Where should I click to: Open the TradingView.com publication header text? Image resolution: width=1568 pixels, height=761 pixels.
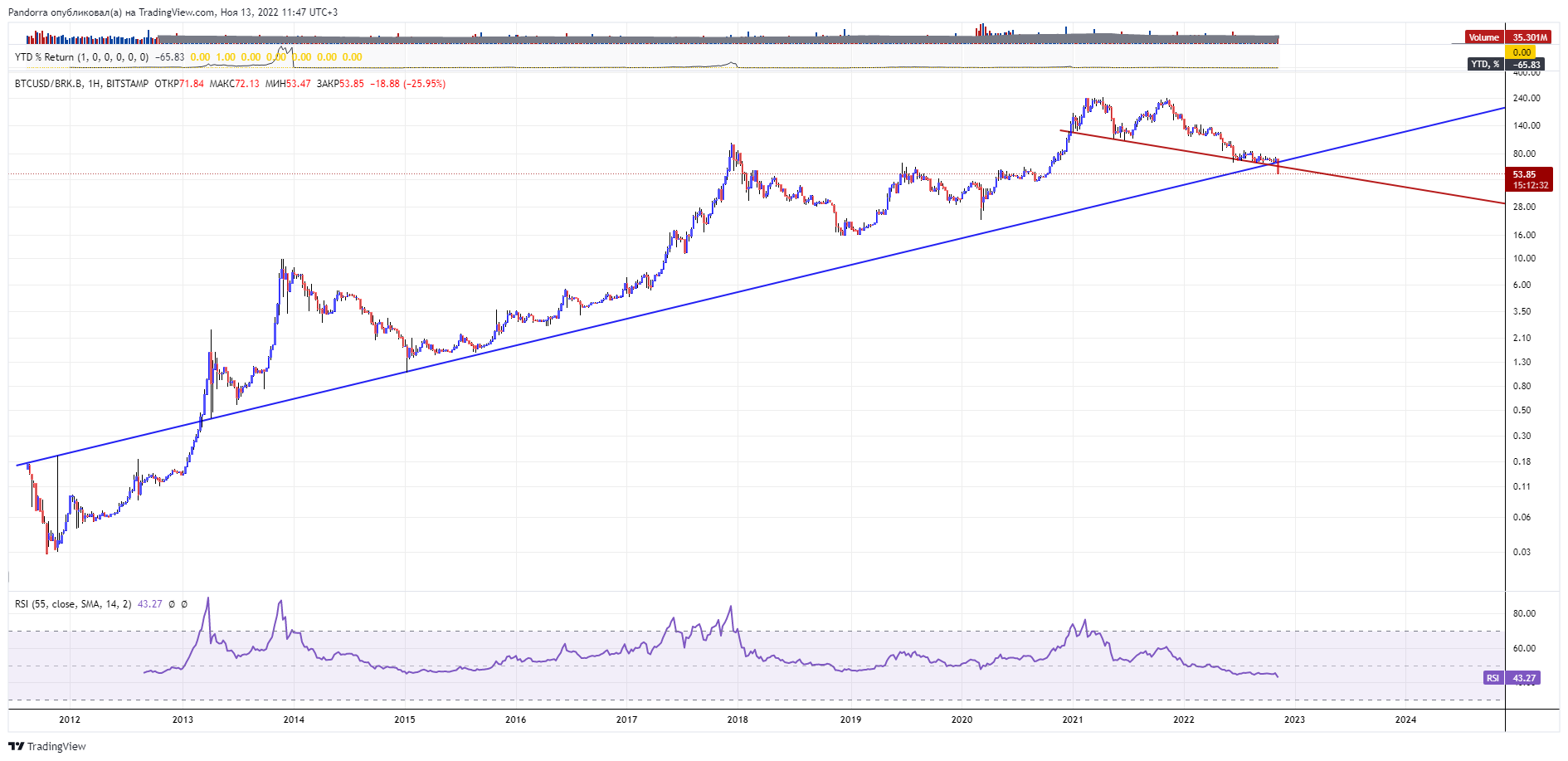(173, 12)
